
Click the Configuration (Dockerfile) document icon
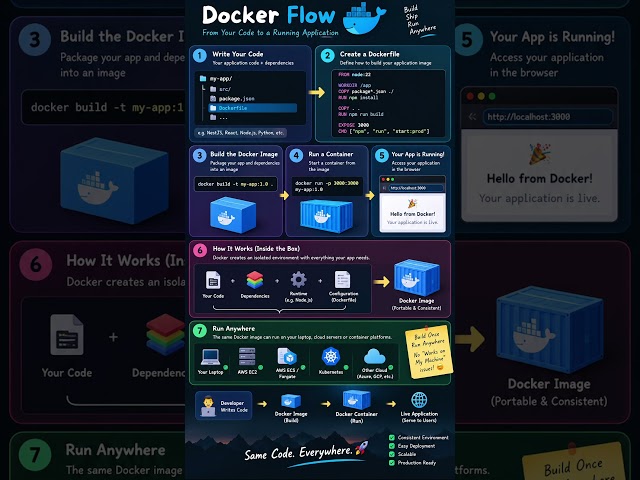point(342,280)
